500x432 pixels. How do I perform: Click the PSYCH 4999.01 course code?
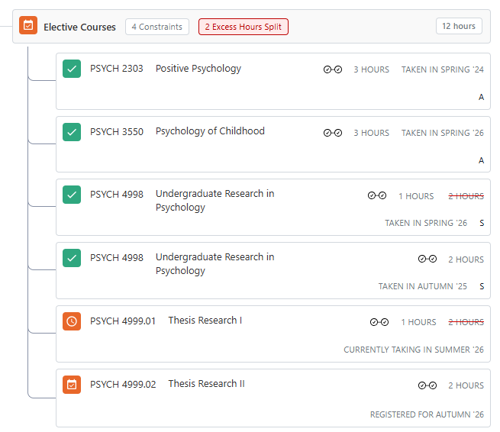(123, 321)
